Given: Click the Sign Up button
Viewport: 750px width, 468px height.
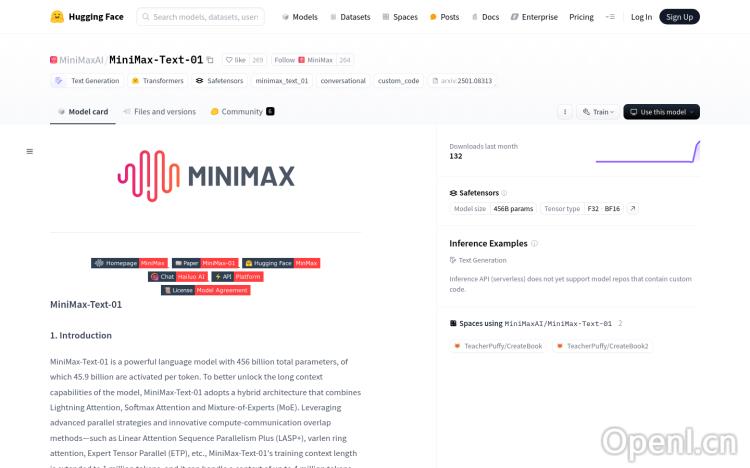Looking at the screenshot, I should tap(679, 17).
